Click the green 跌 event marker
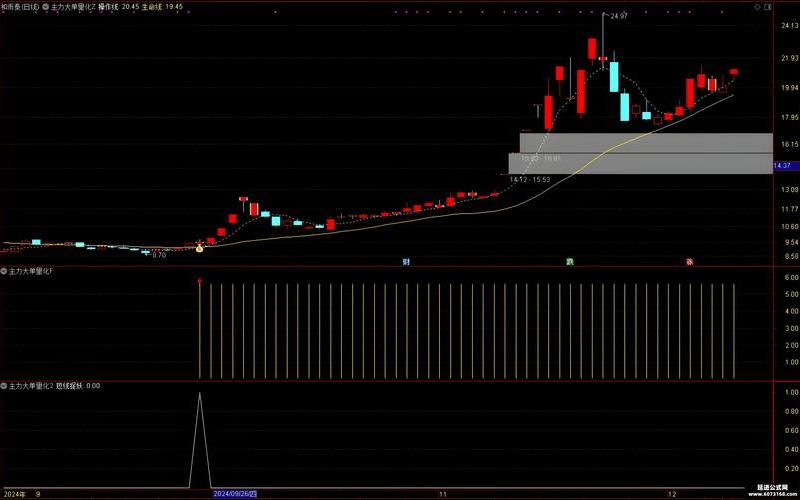The height and width of the screenshot is (500, 800). [570, 262]
